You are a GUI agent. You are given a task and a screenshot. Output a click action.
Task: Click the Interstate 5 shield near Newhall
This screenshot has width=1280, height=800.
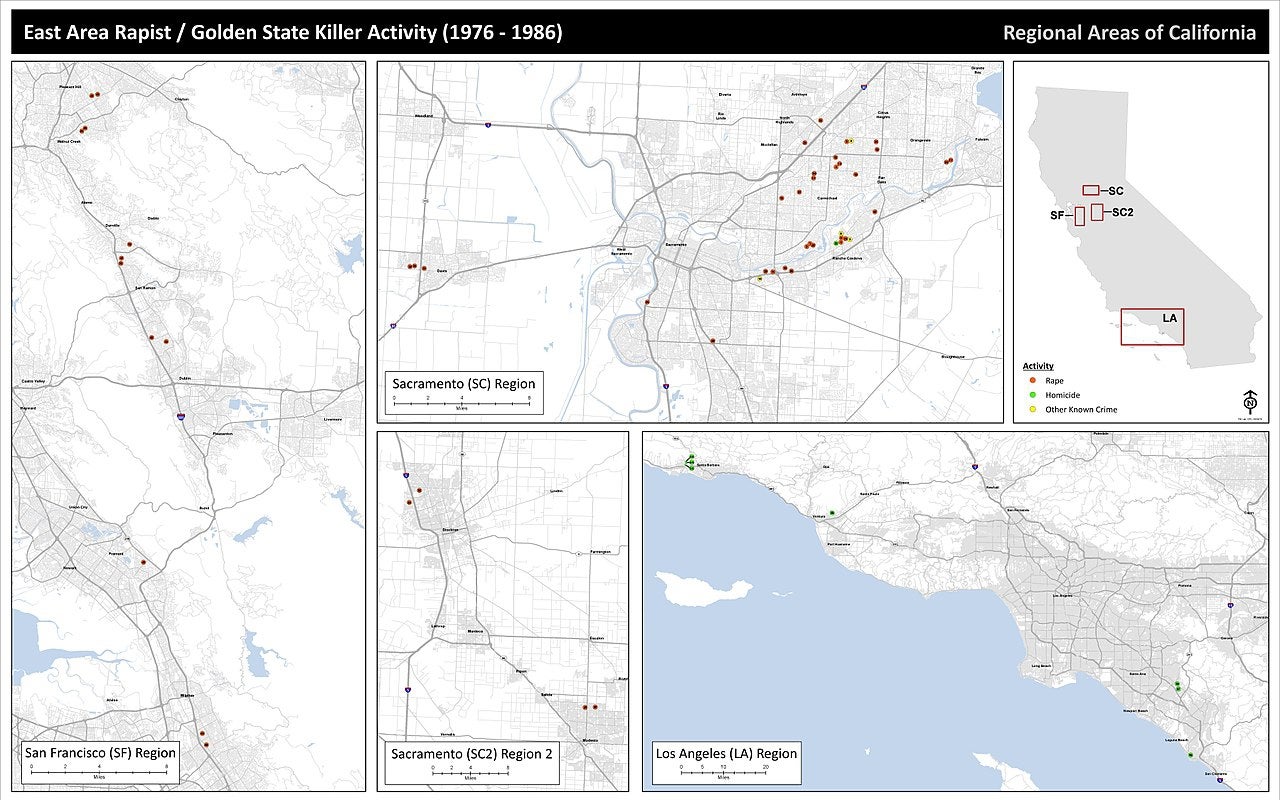coord(974,466)
